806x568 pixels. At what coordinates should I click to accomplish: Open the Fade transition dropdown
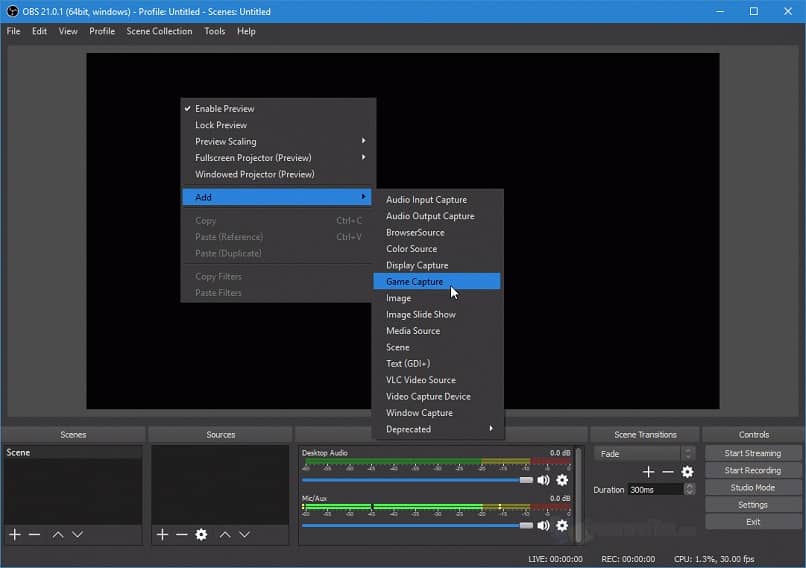tap(645, 454)
